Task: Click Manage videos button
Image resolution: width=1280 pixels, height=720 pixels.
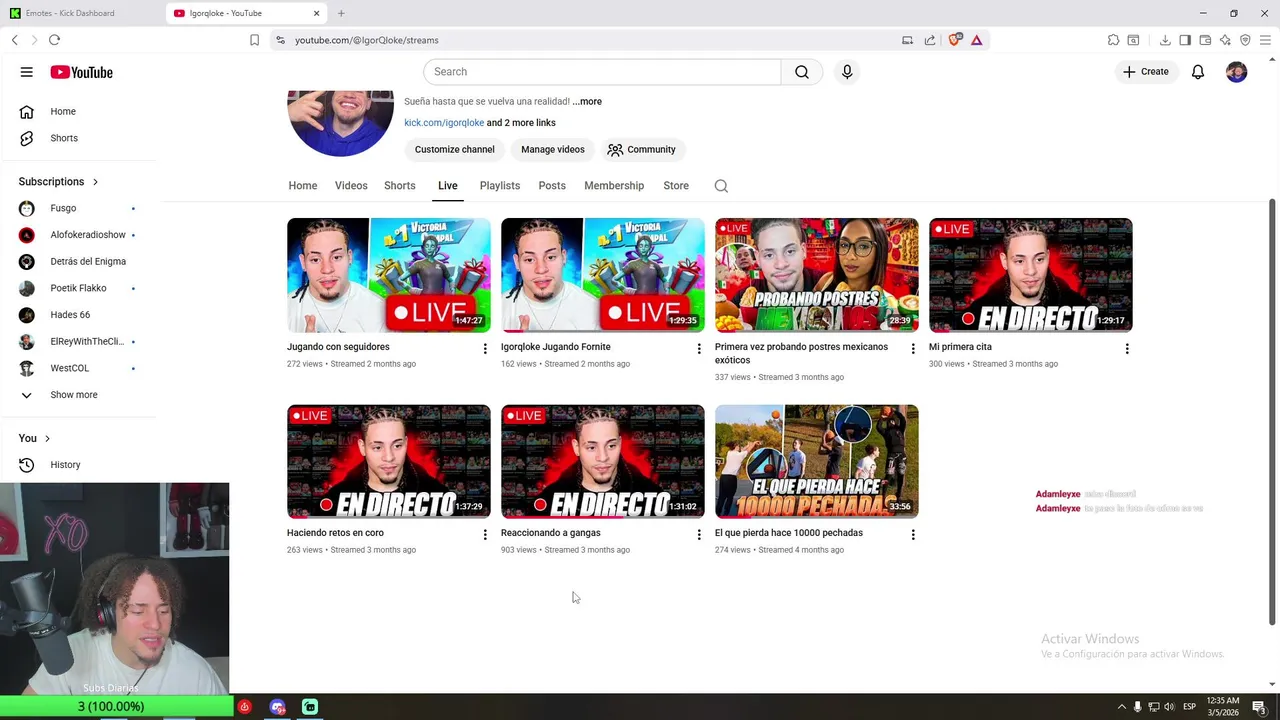Action: (553, 150)
